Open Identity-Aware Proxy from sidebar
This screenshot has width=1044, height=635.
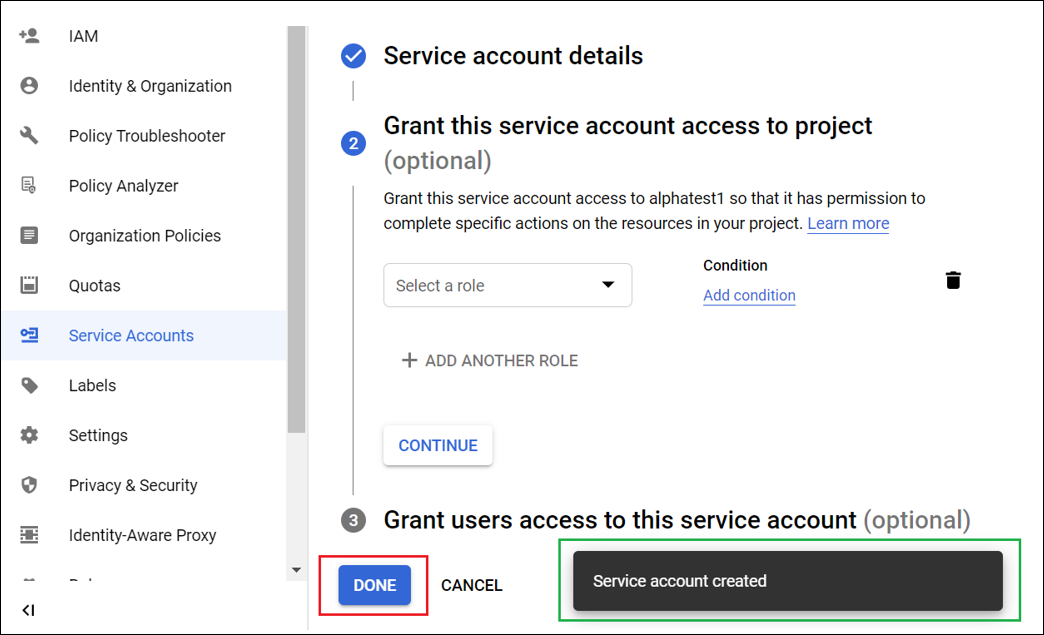point(142,536)
